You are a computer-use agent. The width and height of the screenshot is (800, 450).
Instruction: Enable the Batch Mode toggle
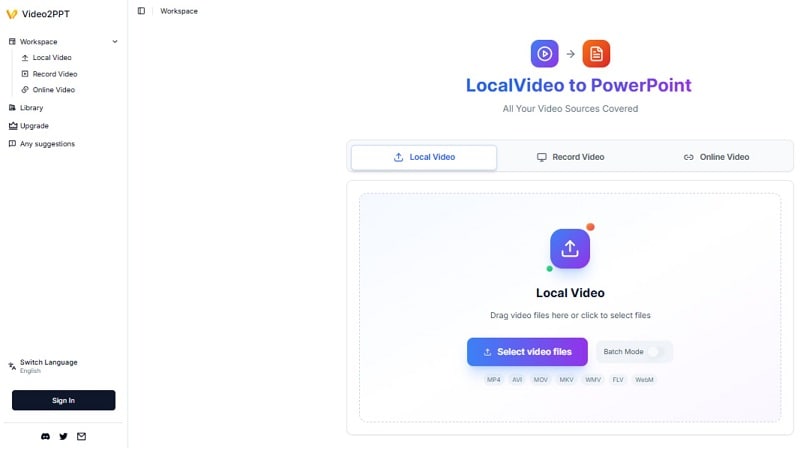click(656, 352)
